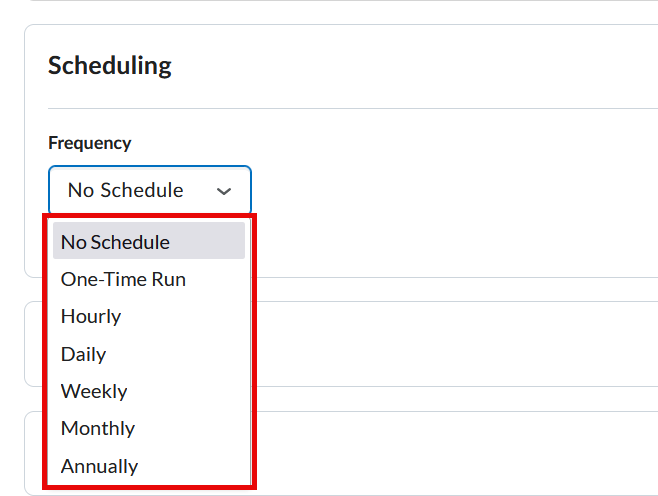Viewport: 658px width, 496px height.
Task: Click the Hourly entry below One-Time Run
Action: [x=91, y=316]
